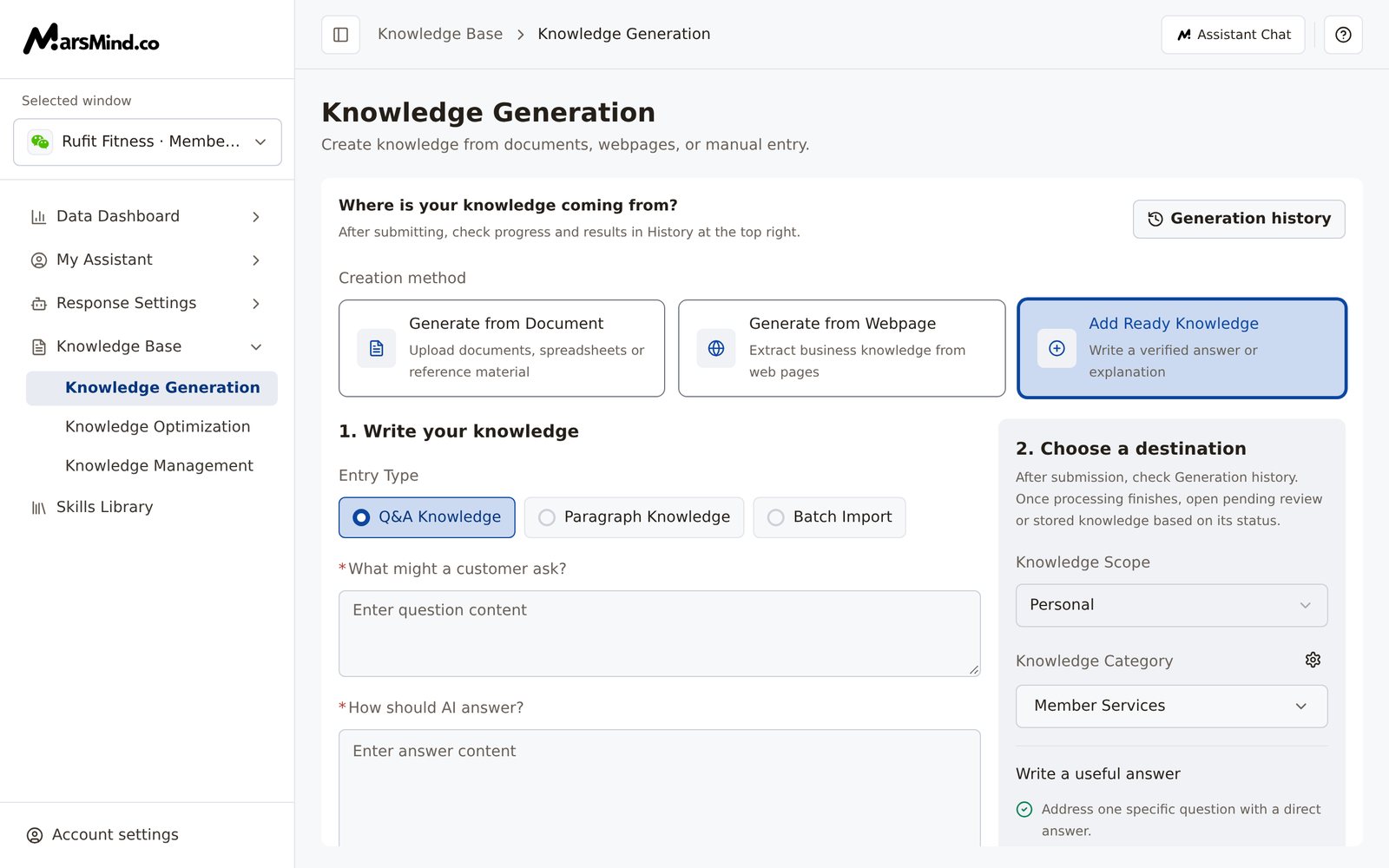Click the 'Selected window' label
Image resolution: width=1389 pixels, height=868 pixels.
76,101
